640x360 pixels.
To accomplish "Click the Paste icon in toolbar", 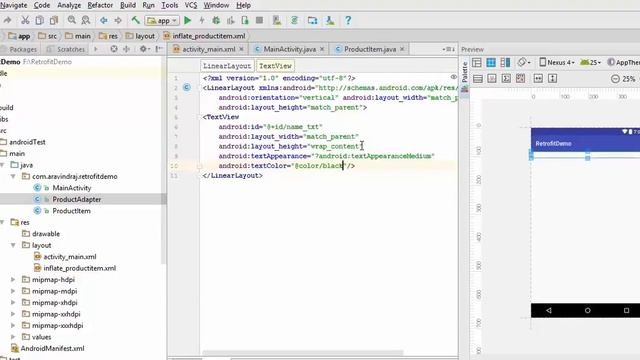I will click(54, 20).
